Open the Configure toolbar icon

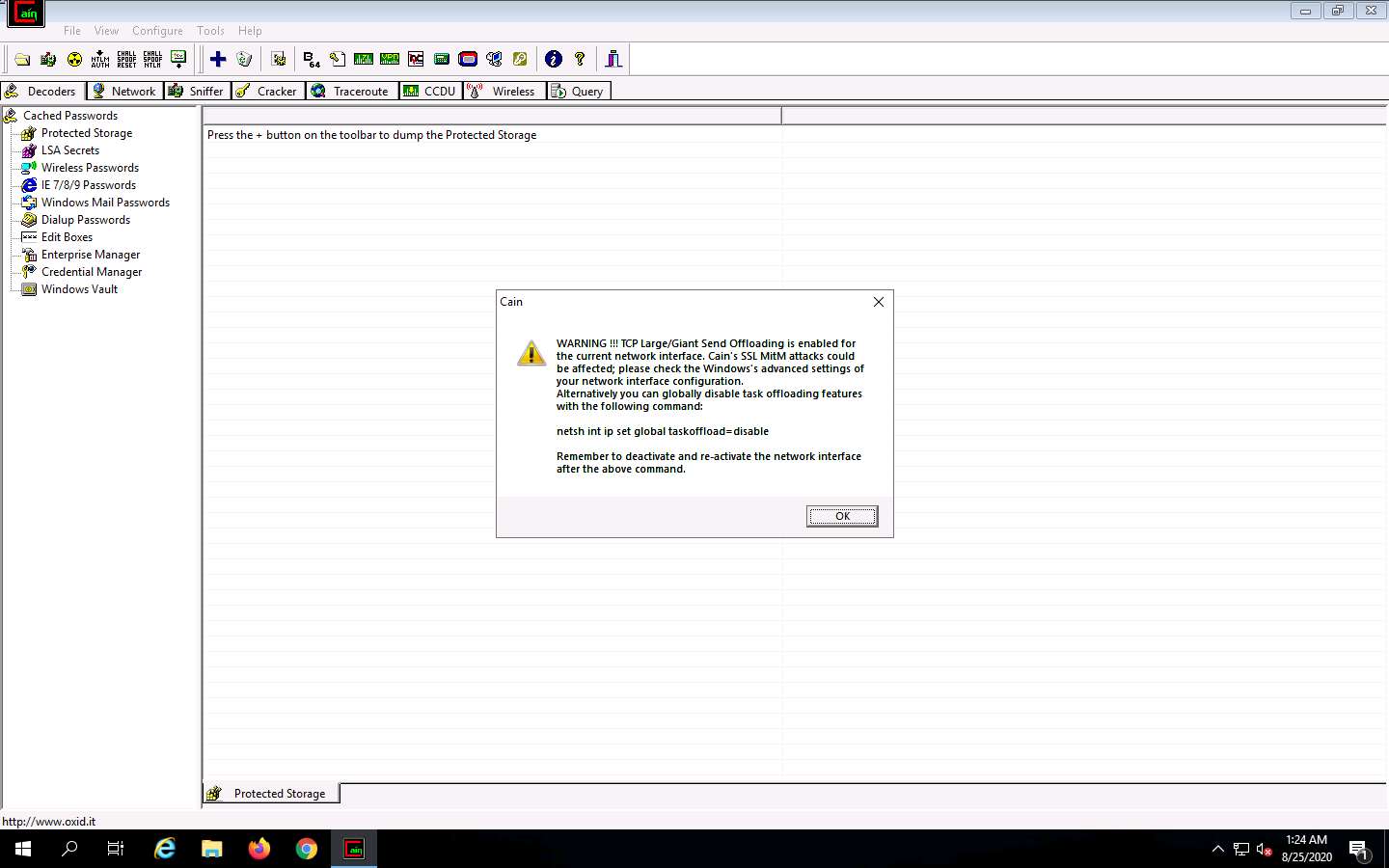(279, 59)
